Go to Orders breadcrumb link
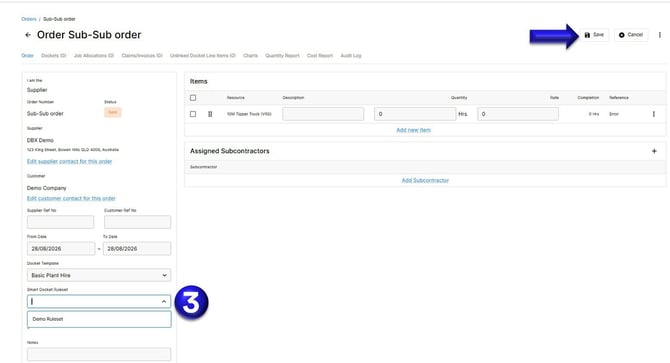670x363 pixels. tap(29, 19)
